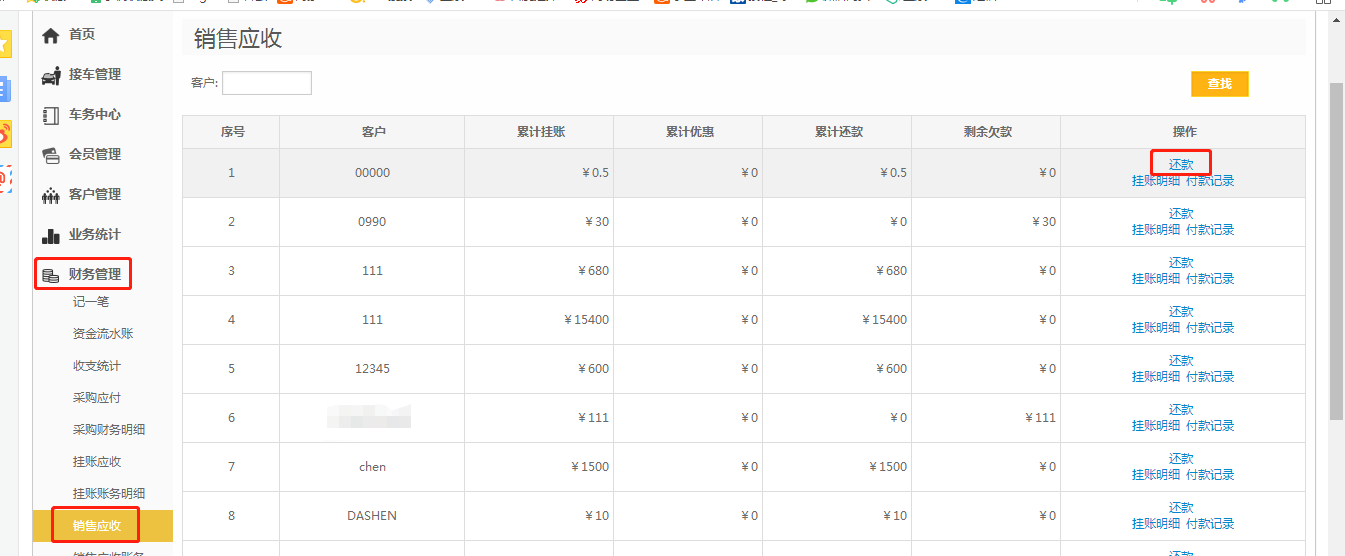
Task: Go to 收支统计 page
Action: click(x=97, y=366)
